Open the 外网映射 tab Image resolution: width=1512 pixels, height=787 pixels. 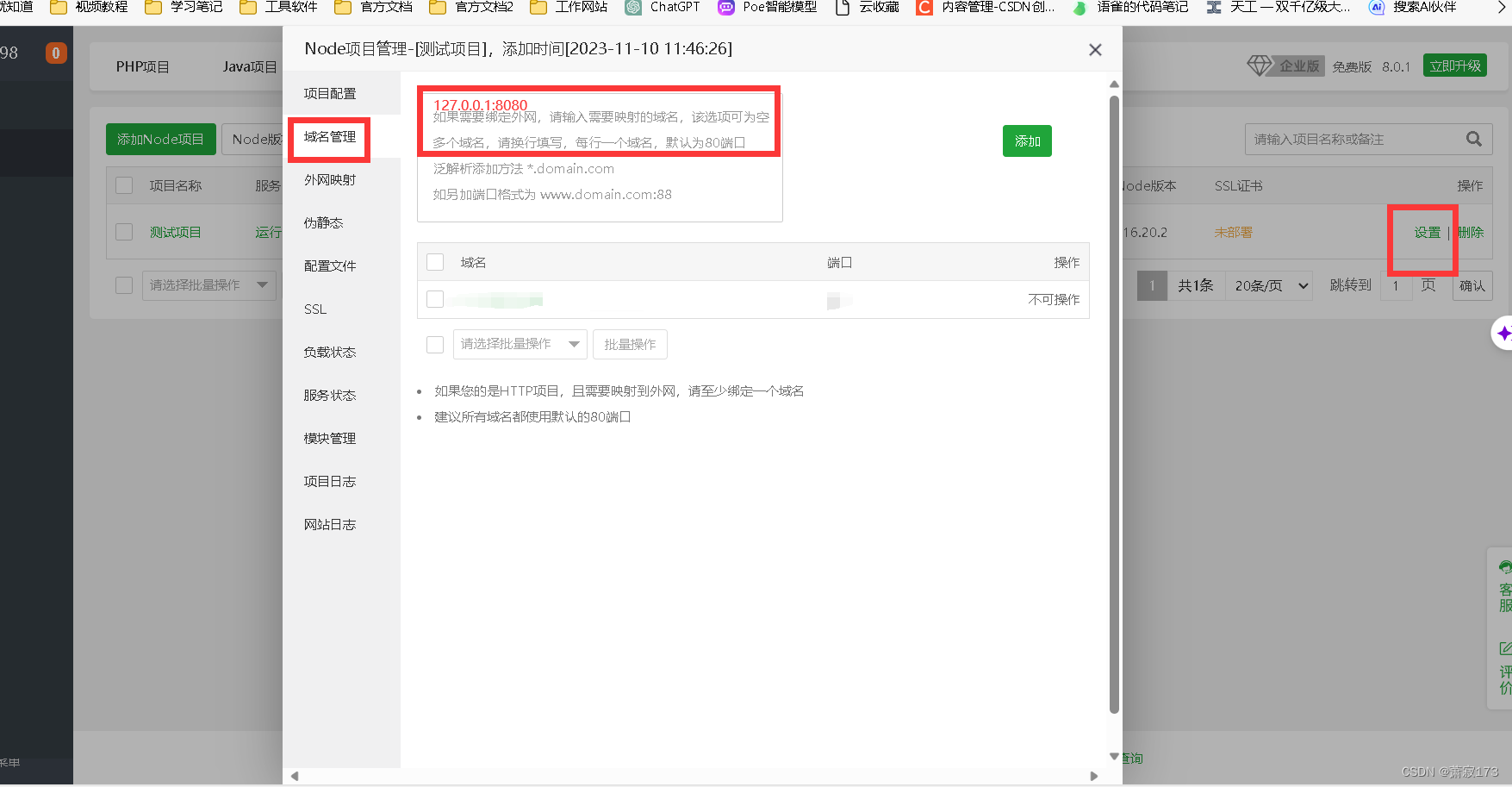click(x=341, y=179)
